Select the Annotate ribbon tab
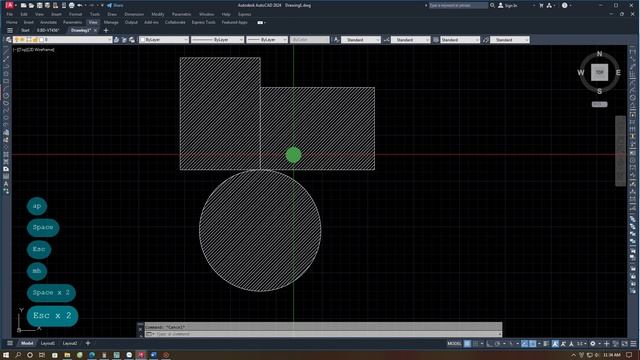The image size is (640, 360). [x=48, y=22]
